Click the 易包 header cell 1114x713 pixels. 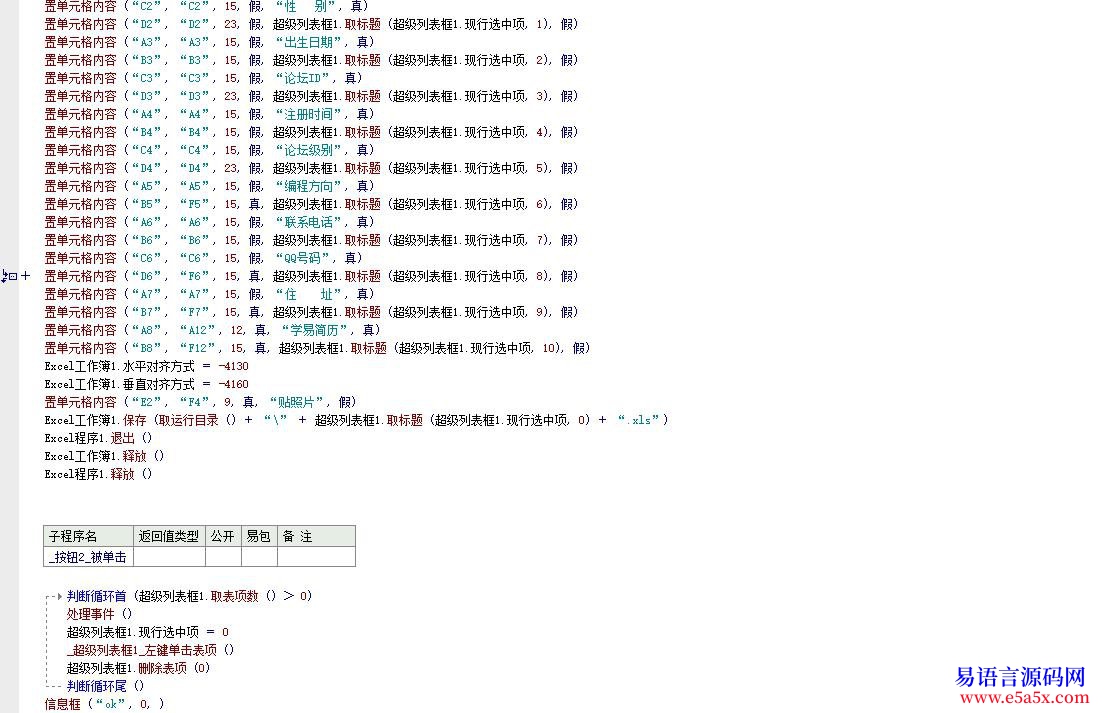tap(258, 536)
